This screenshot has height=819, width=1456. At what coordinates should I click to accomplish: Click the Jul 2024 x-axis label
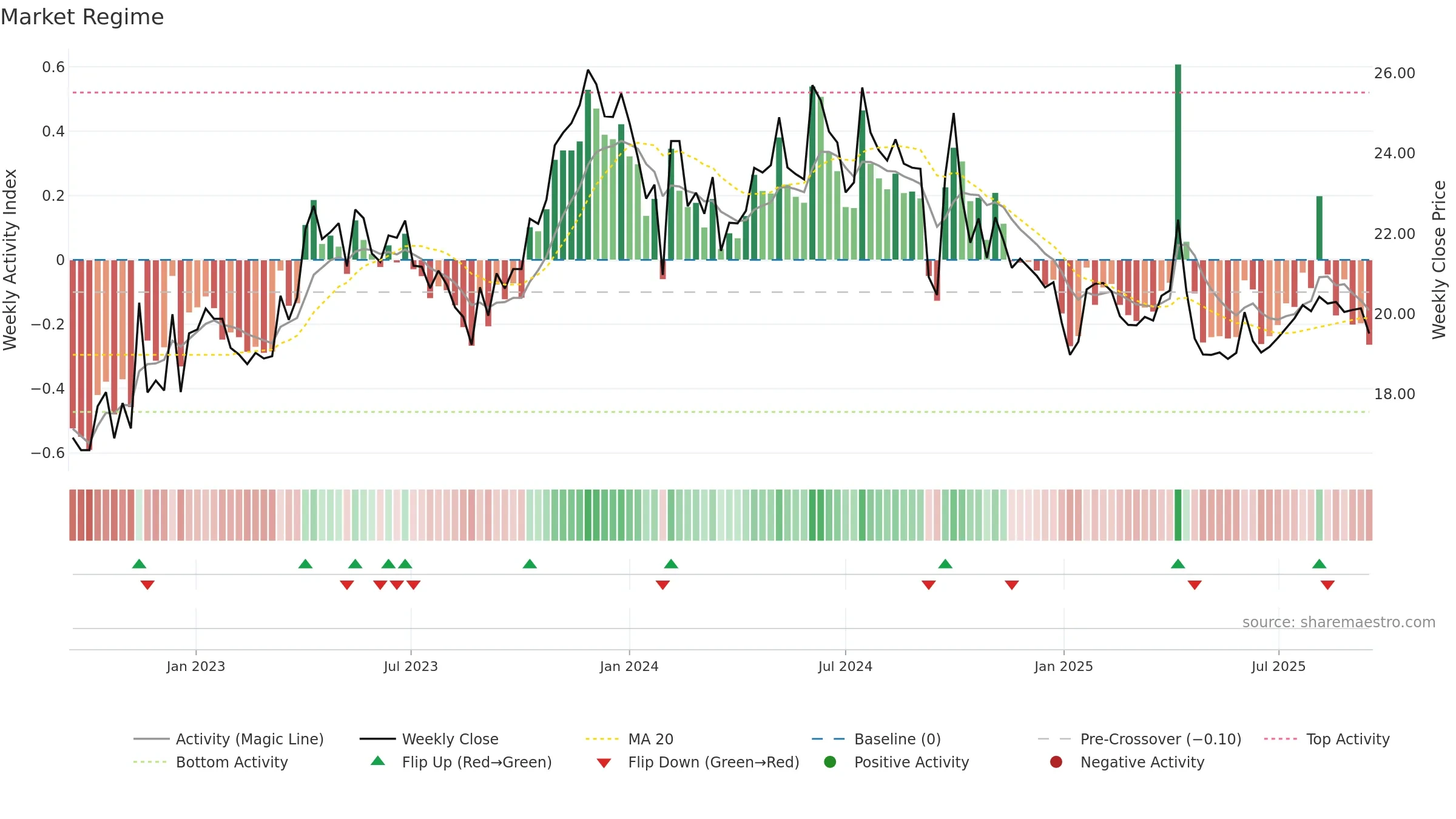tap(845, 666)
